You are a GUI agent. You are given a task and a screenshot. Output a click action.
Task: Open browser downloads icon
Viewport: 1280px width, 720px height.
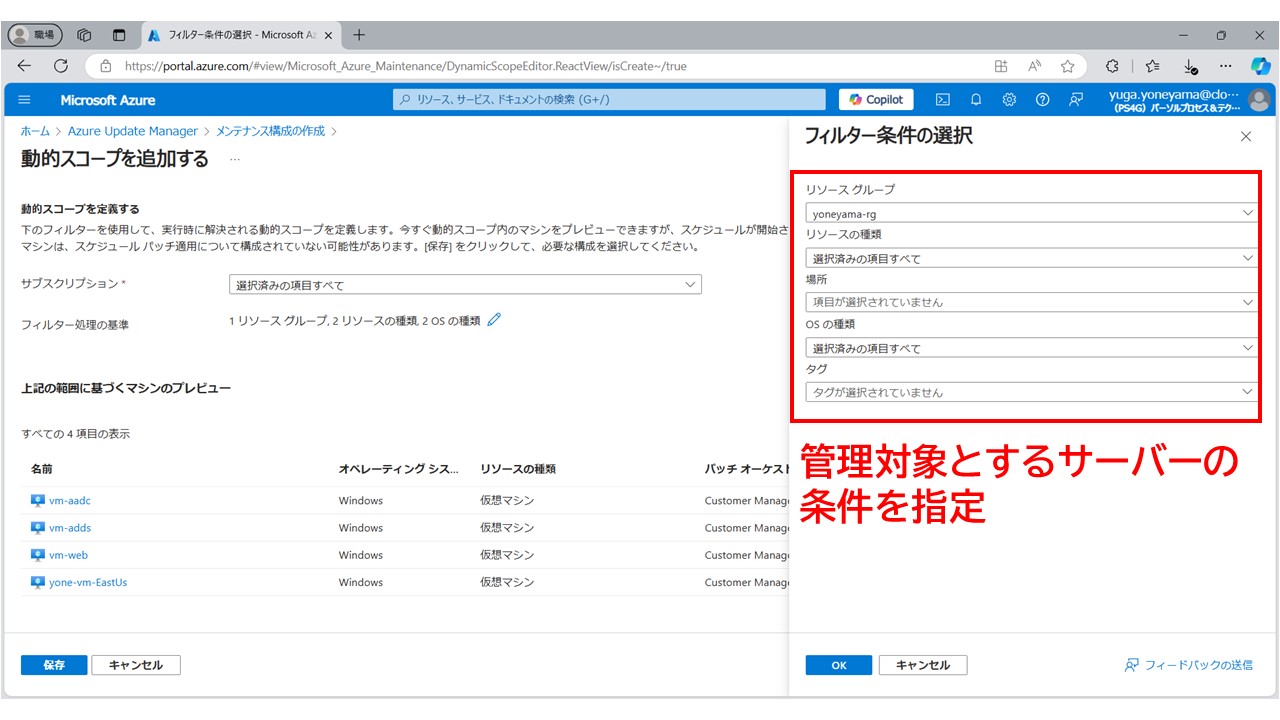click(x=1190, y=66)
